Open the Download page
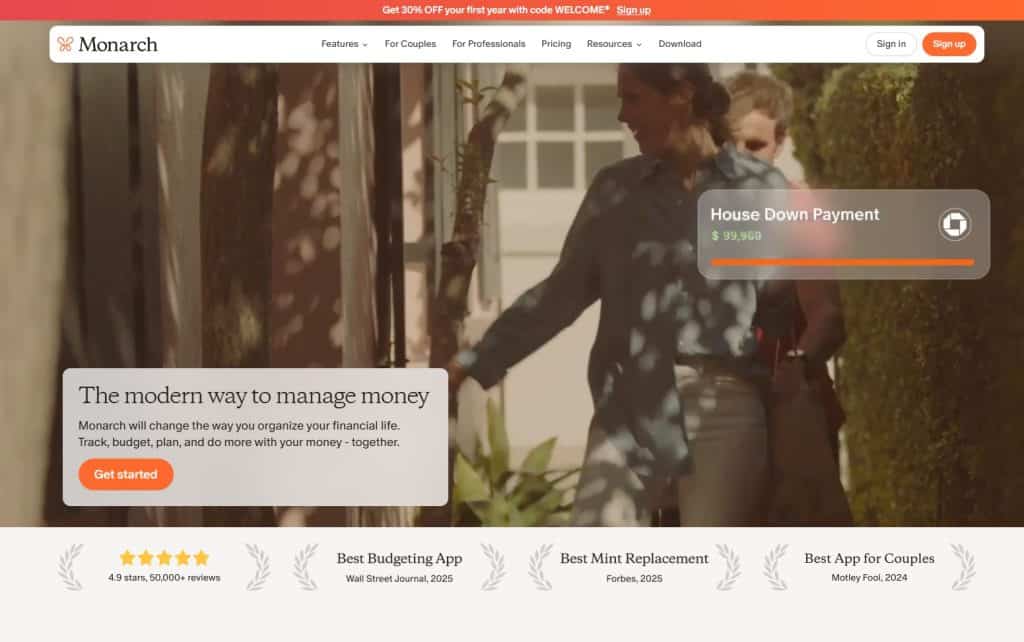Viewport: 1024px width, 642px height. click(680, 44)
